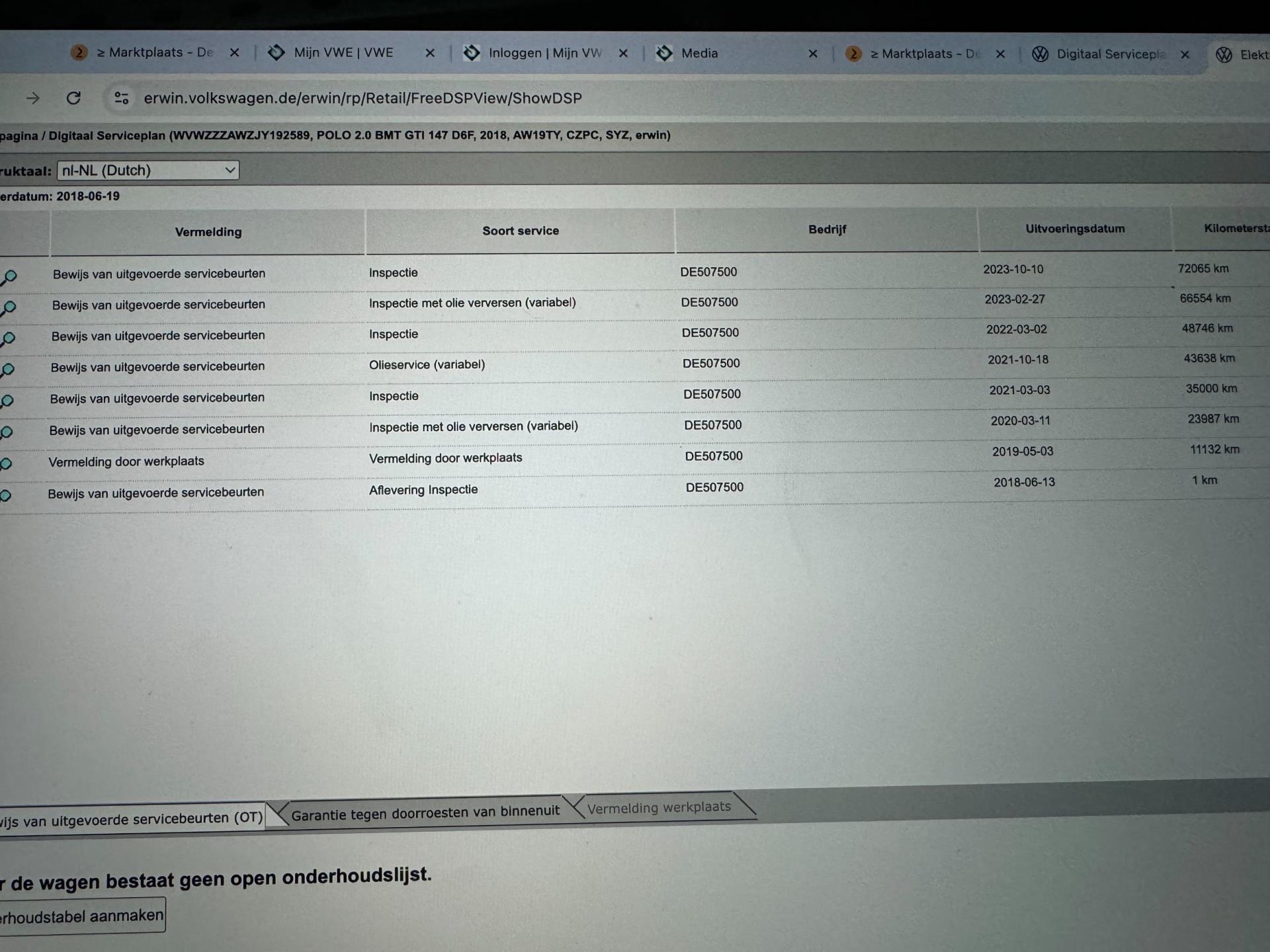Click the Vermelding column header

208,232
